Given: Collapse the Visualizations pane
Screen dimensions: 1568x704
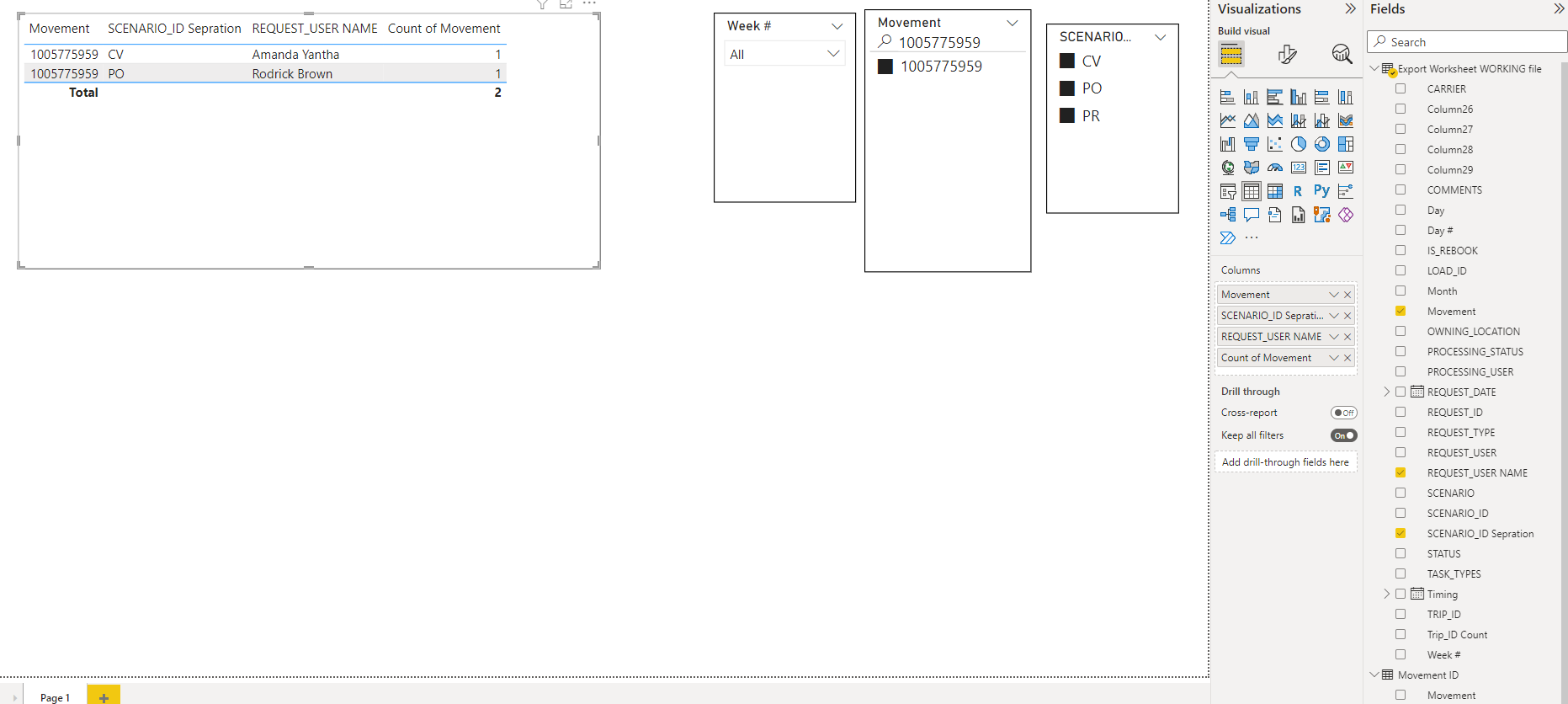Looking at the screenshot, I should click(x=1350, y=8).
